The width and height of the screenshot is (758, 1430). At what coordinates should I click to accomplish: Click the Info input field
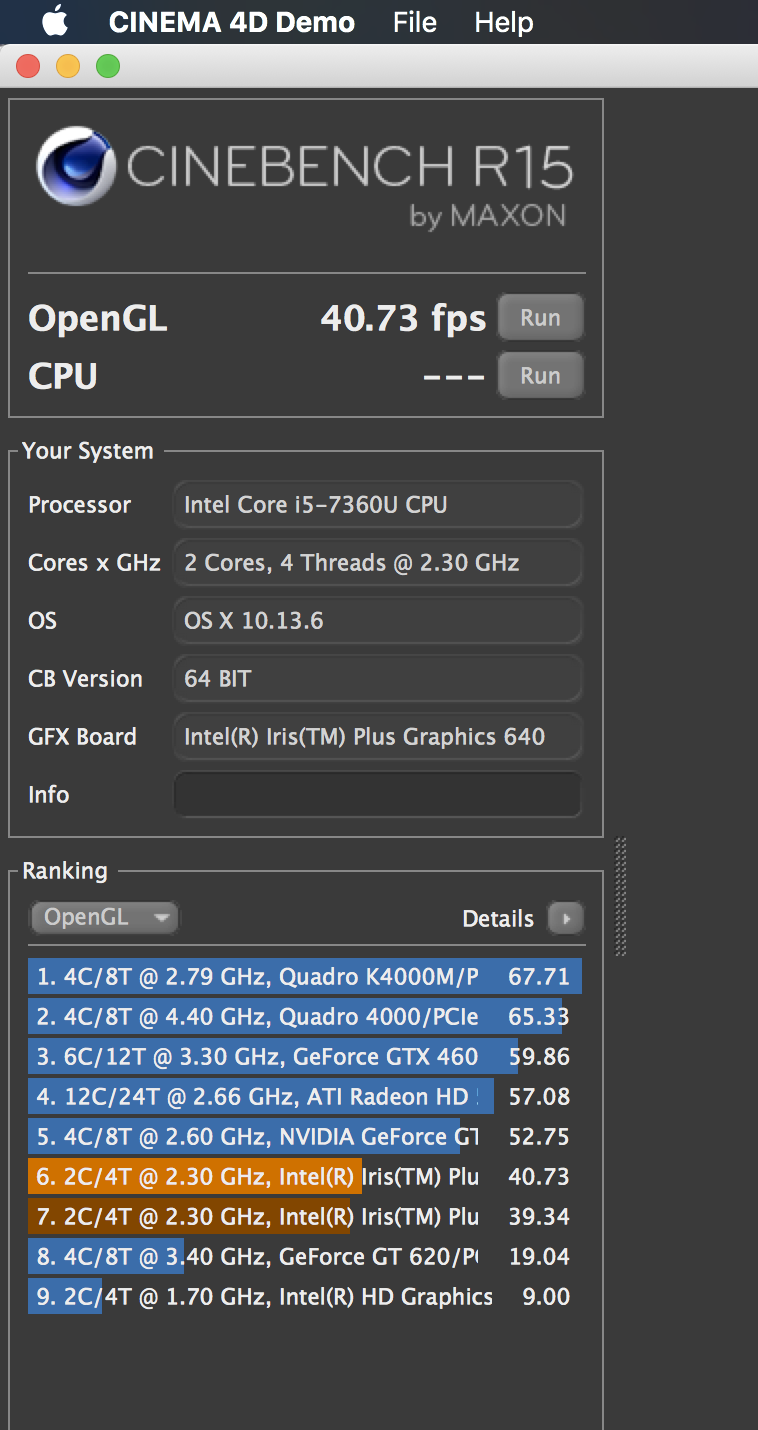click(377, 795)
